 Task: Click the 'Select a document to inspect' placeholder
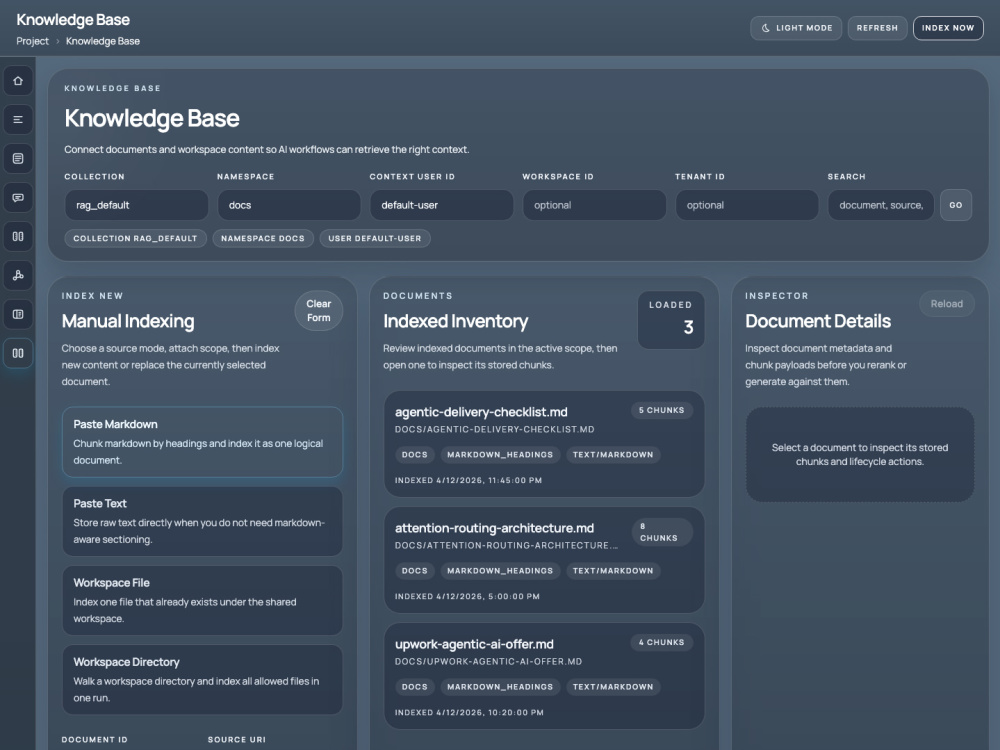tap(860, 454)
